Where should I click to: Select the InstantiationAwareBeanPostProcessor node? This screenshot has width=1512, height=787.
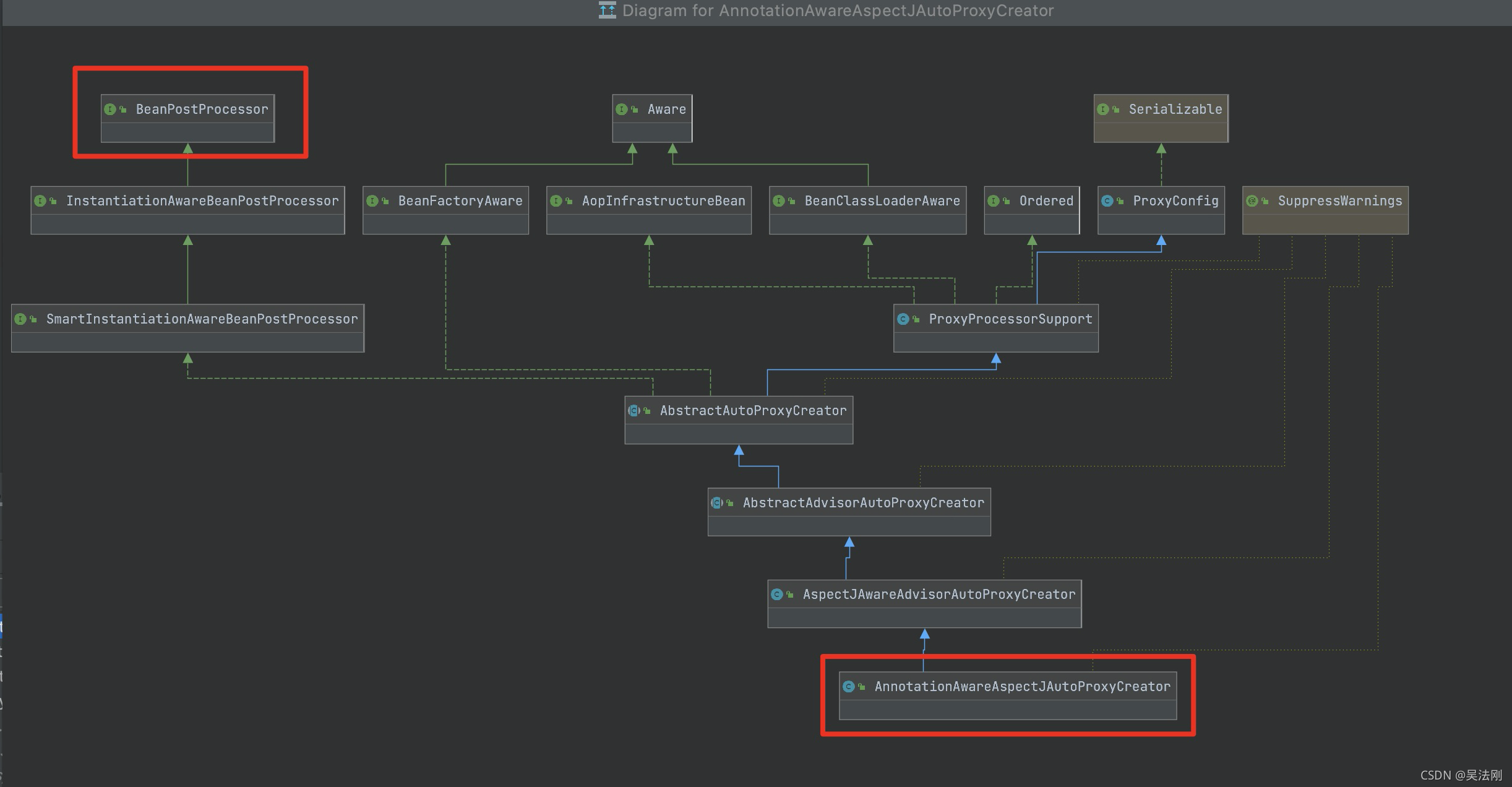202,201
